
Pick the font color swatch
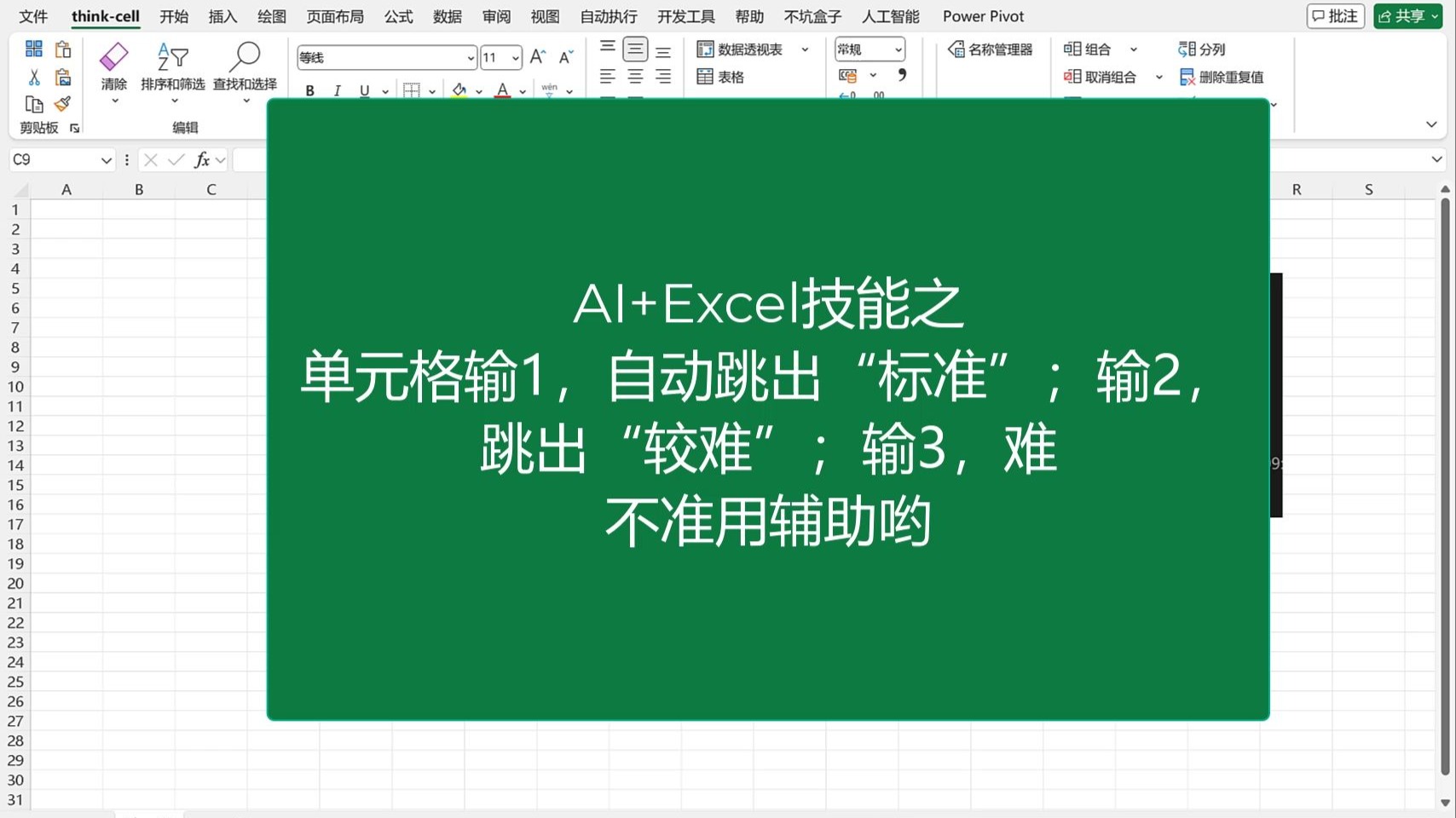point(503,89)
